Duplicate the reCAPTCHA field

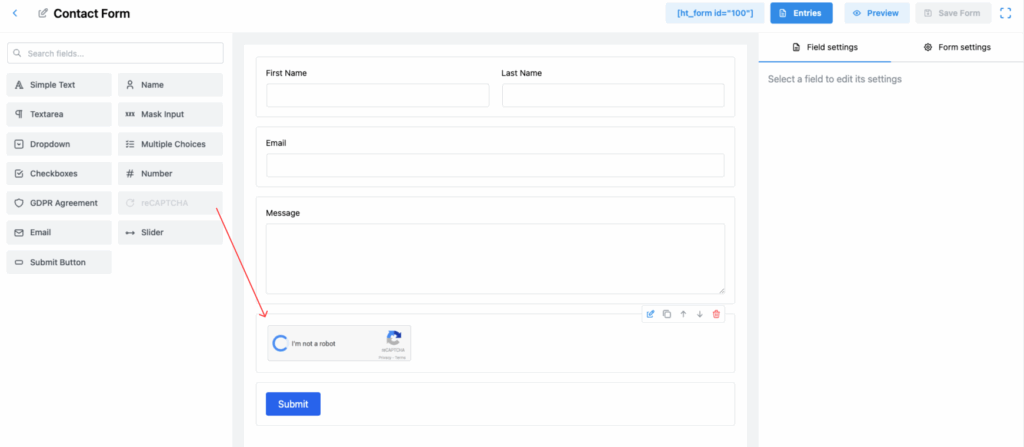tap(667, 314)
